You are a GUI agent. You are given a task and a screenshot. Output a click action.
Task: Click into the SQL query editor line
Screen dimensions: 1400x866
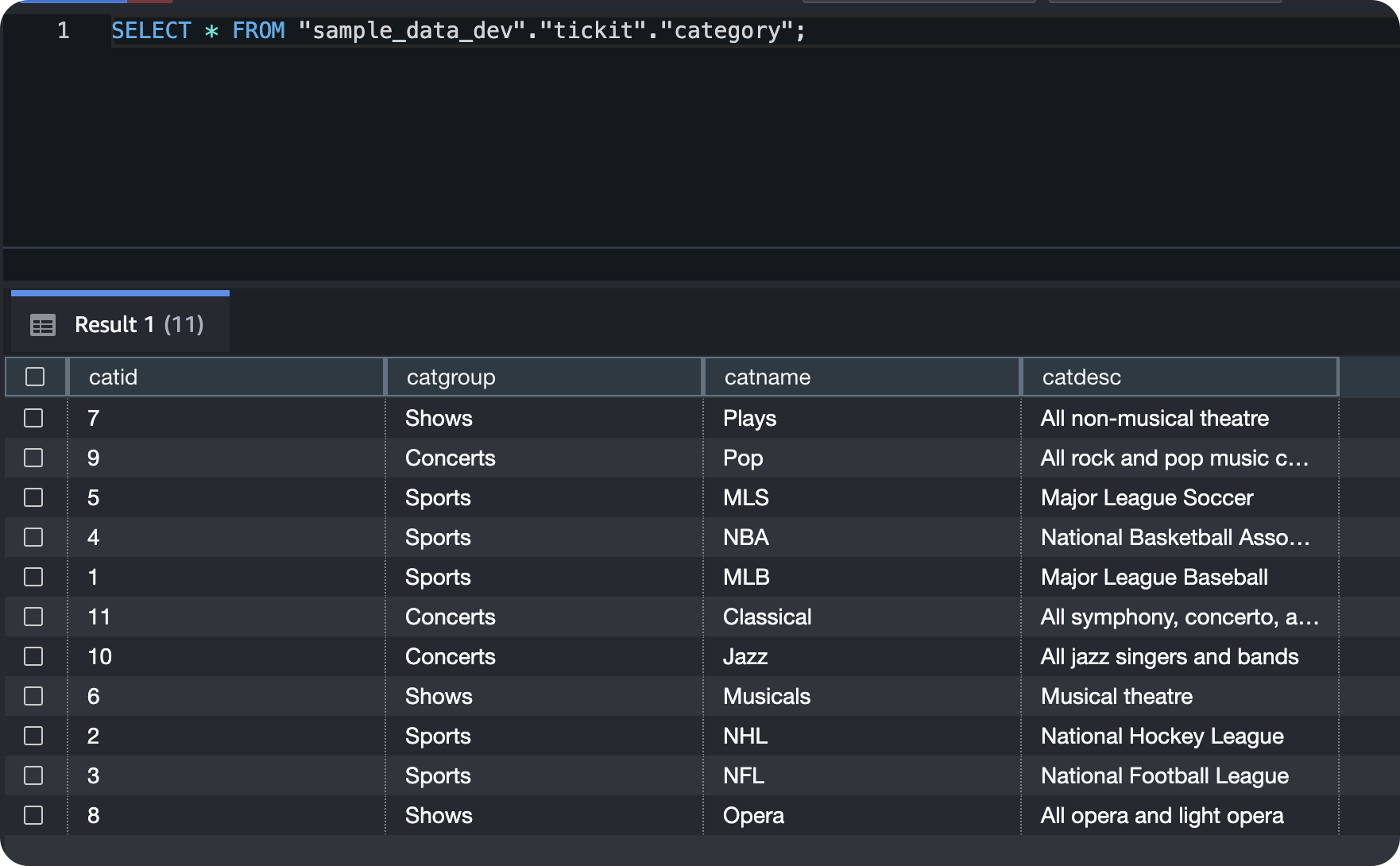[755, 31]
